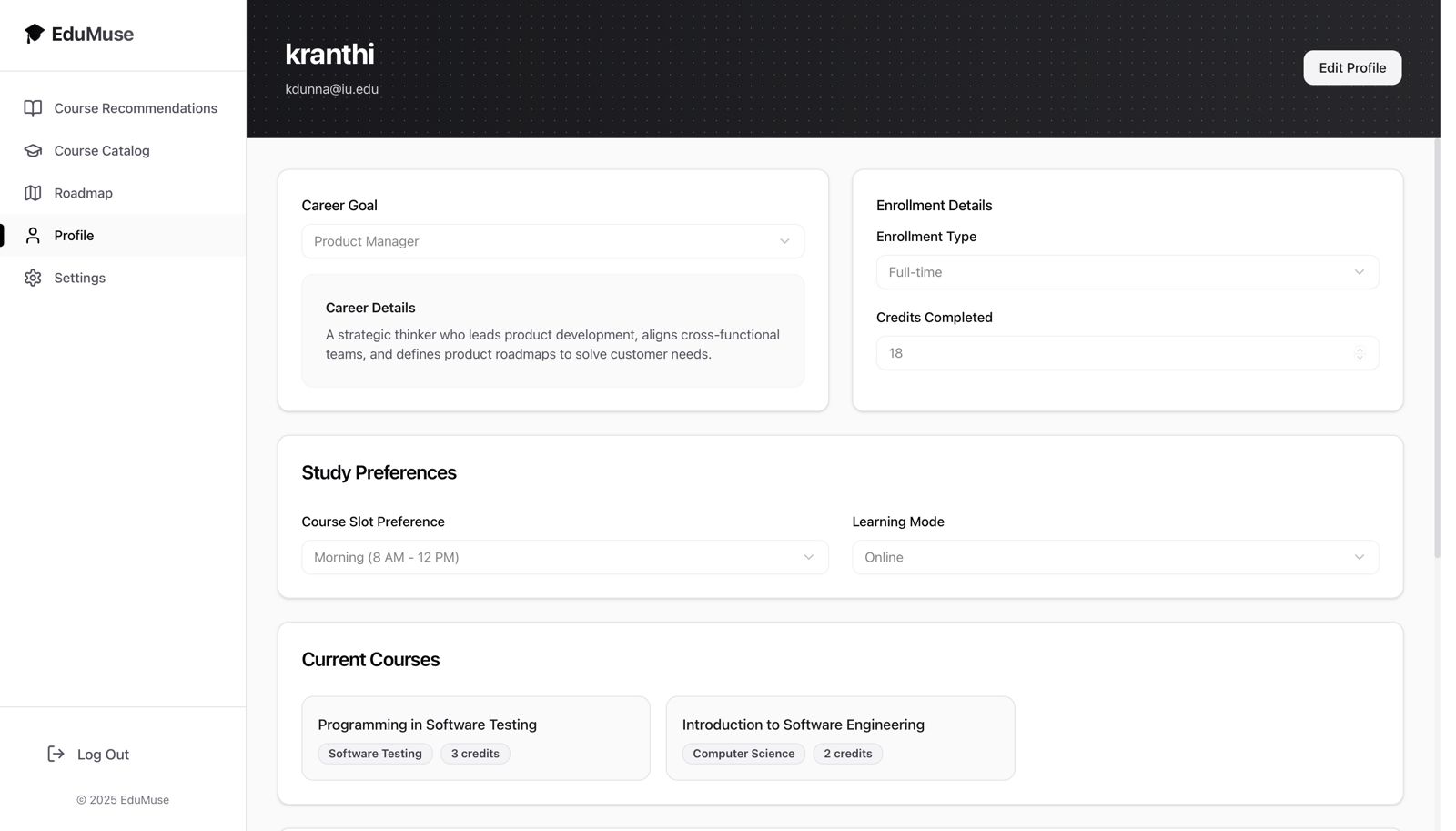Expand the Enrollment Type dropdown

pos(1127,272)
